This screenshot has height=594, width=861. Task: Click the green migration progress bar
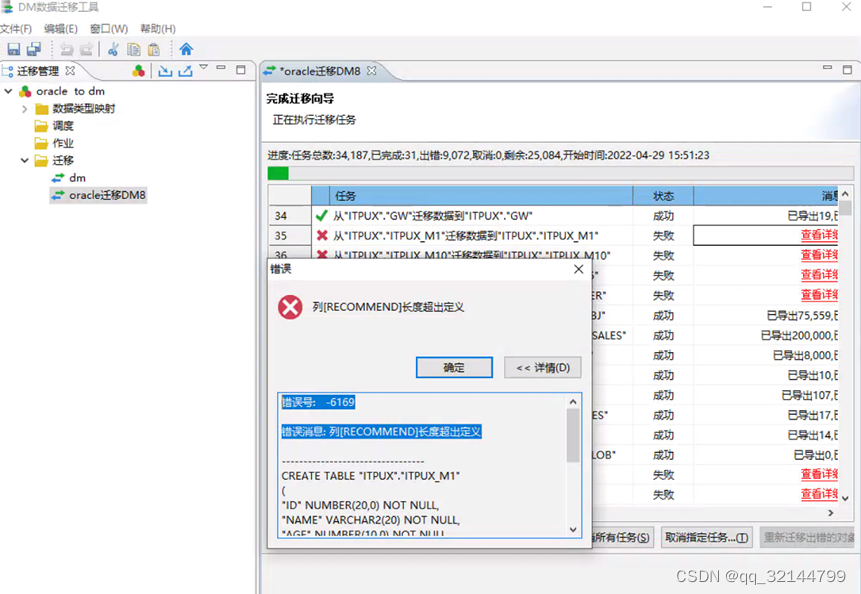click(x=278, y=173)
